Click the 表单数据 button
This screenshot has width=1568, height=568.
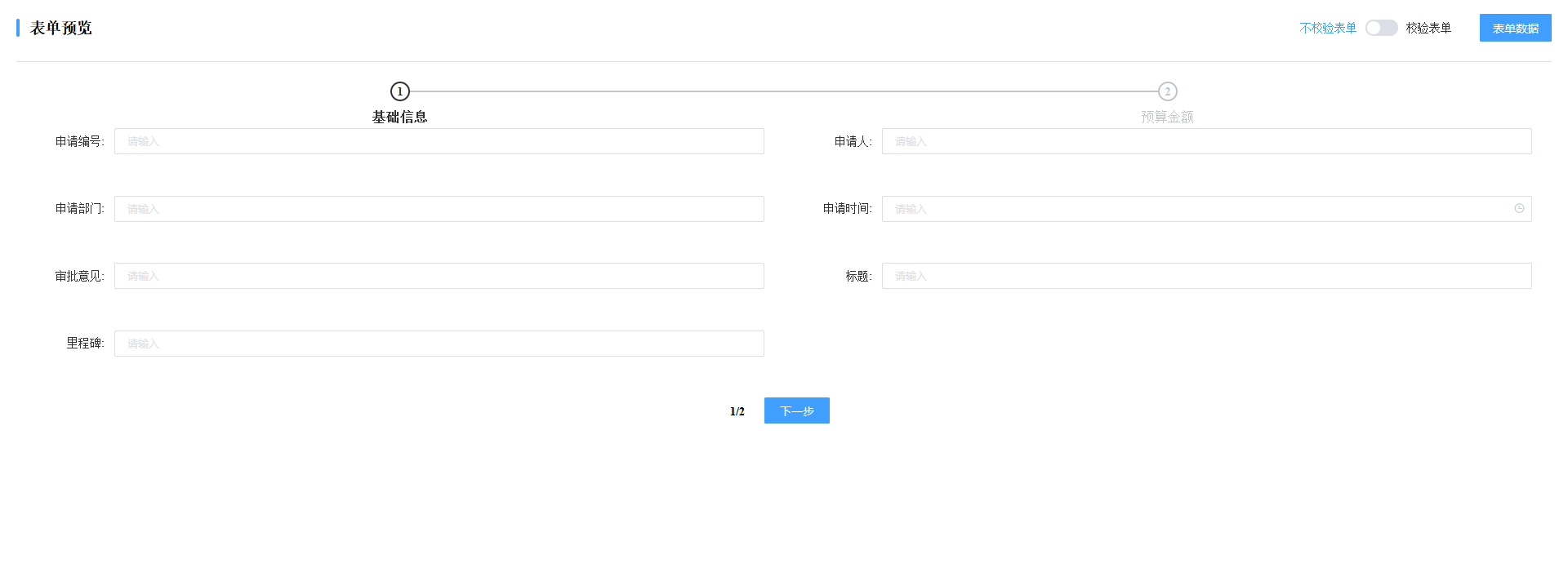[x=1515, y=28]
